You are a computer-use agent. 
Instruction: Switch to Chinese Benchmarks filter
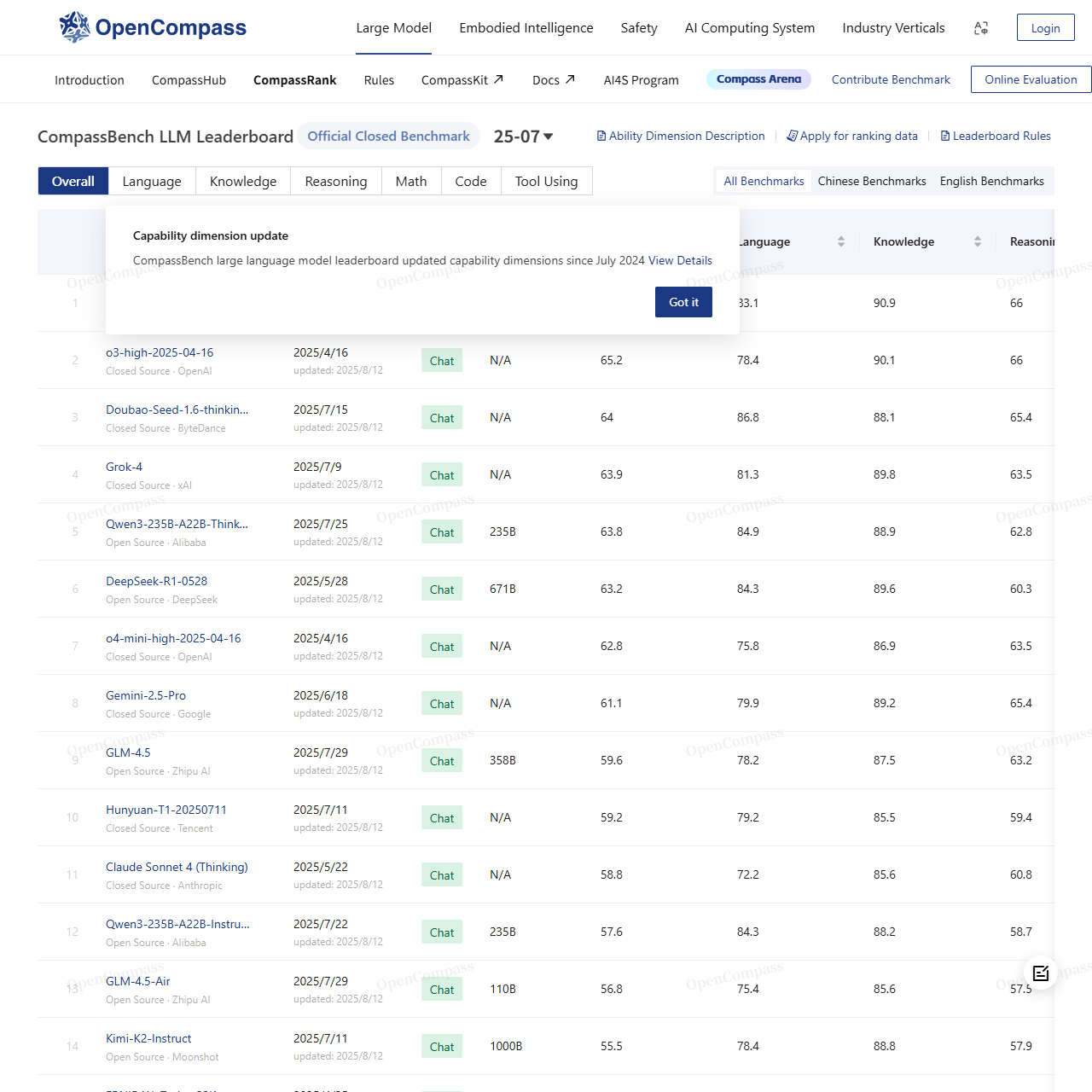coord(871,181)
